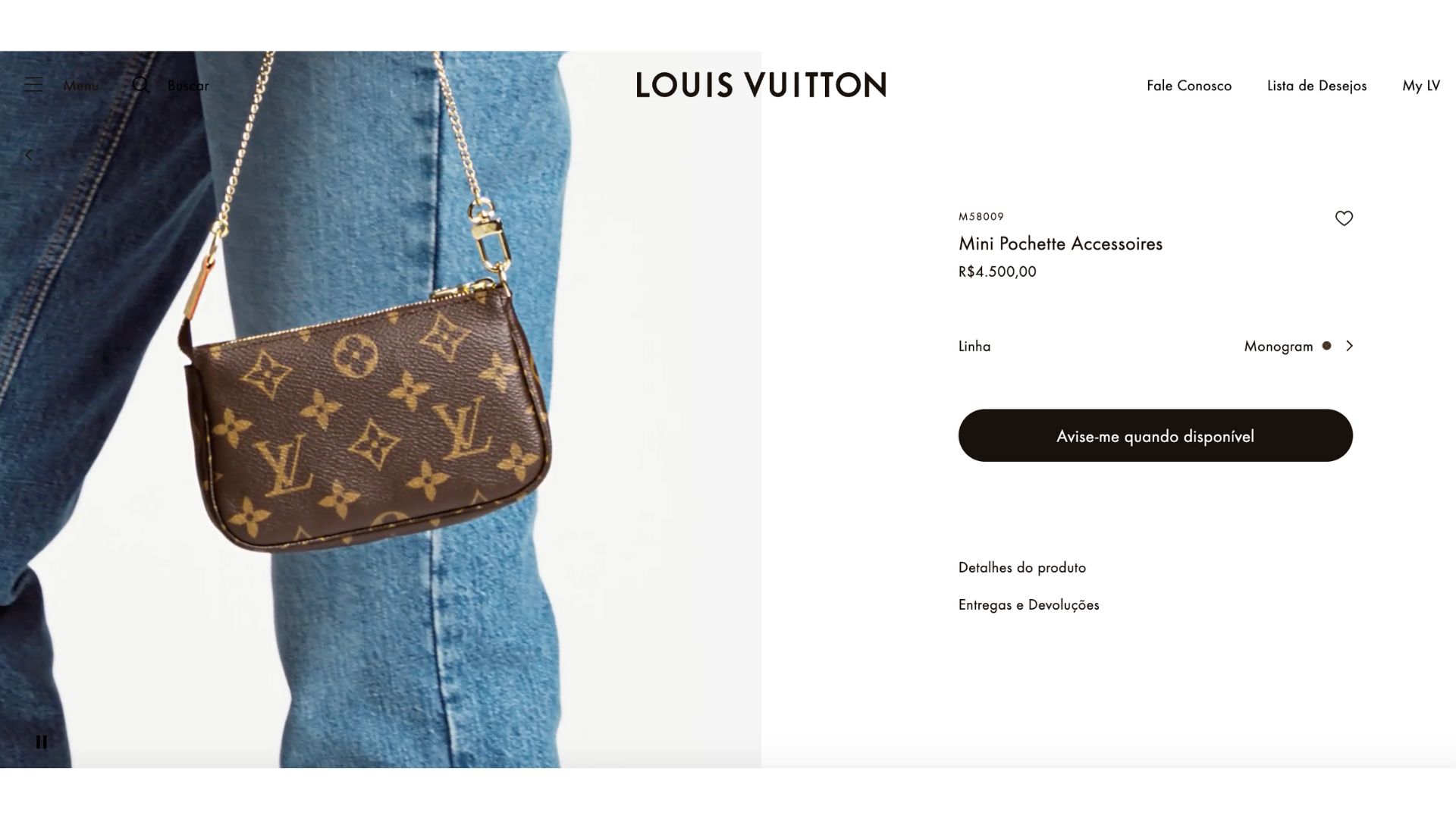Click the search magnifier icon
1456x819 pixels.
point(140,85)
